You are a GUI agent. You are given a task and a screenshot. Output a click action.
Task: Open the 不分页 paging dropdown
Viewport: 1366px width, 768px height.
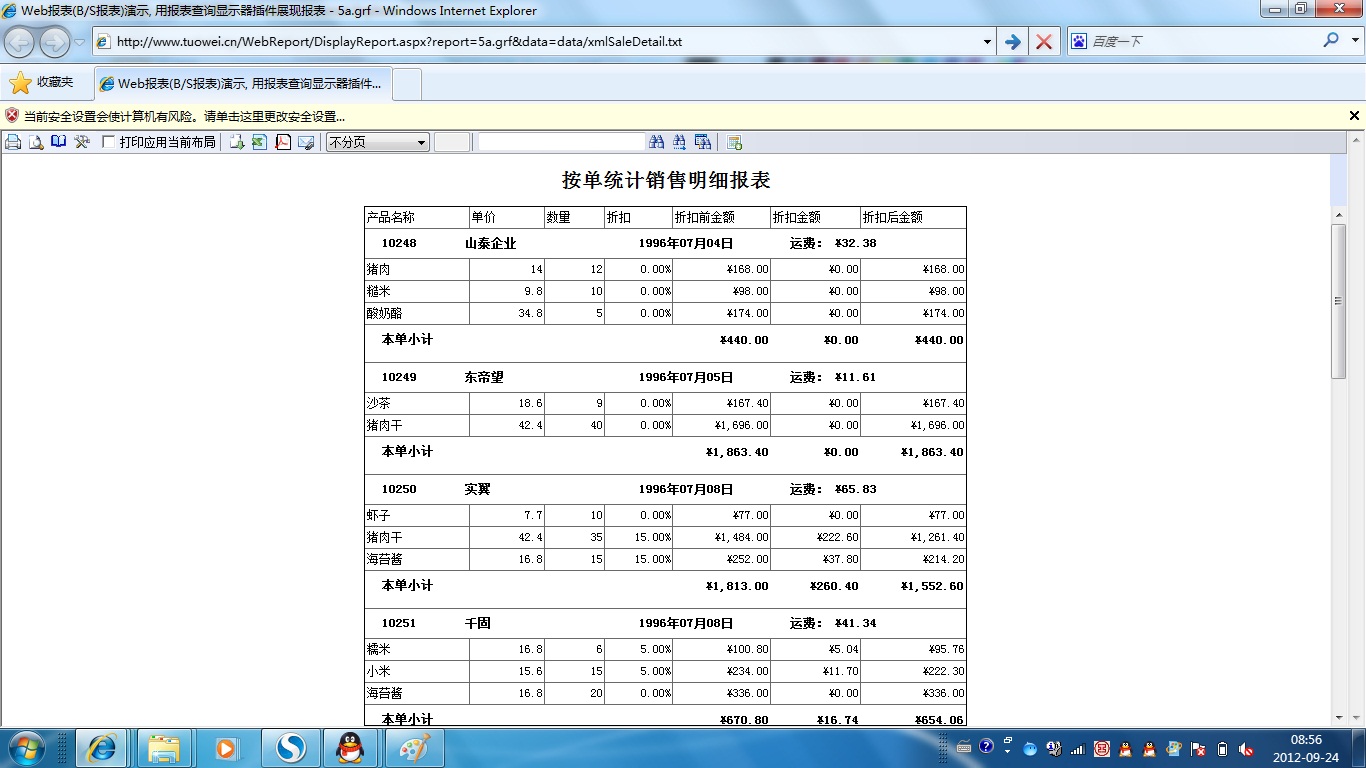click(x=378, y=142)
